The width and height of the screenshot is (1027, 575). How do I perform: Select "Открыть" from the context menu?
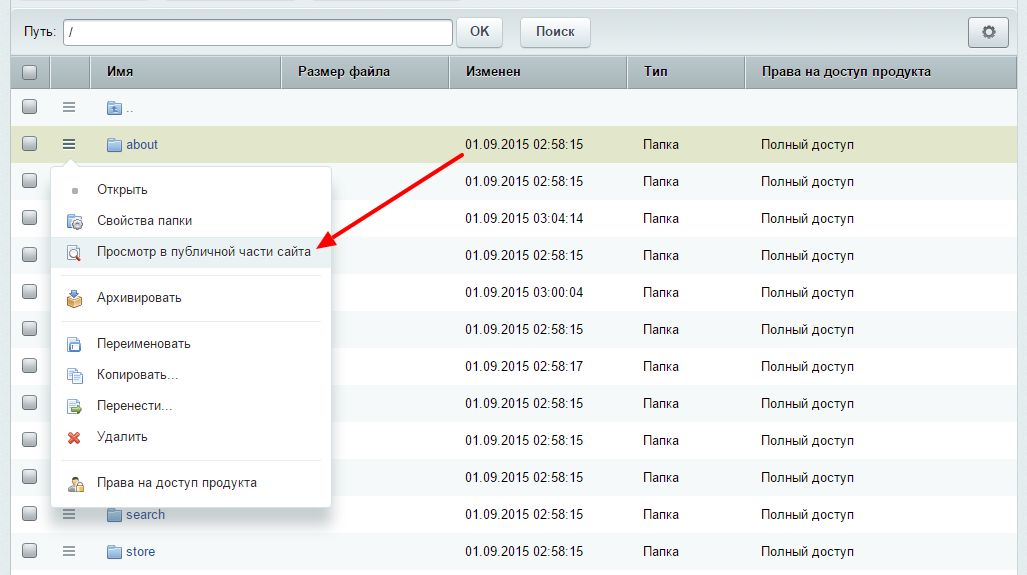(x=122, y=190)
